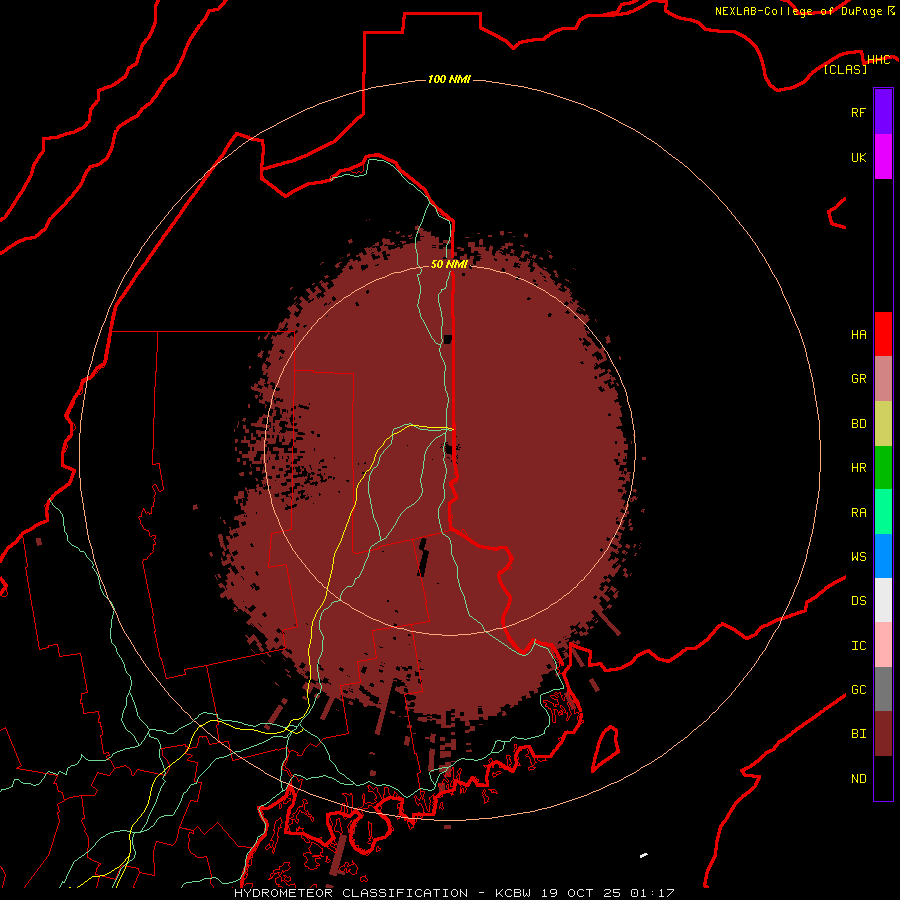The width and height of the screenshot is (900, 900).
Task: Click the "ND" legend label
Action: tap(858, 779)
